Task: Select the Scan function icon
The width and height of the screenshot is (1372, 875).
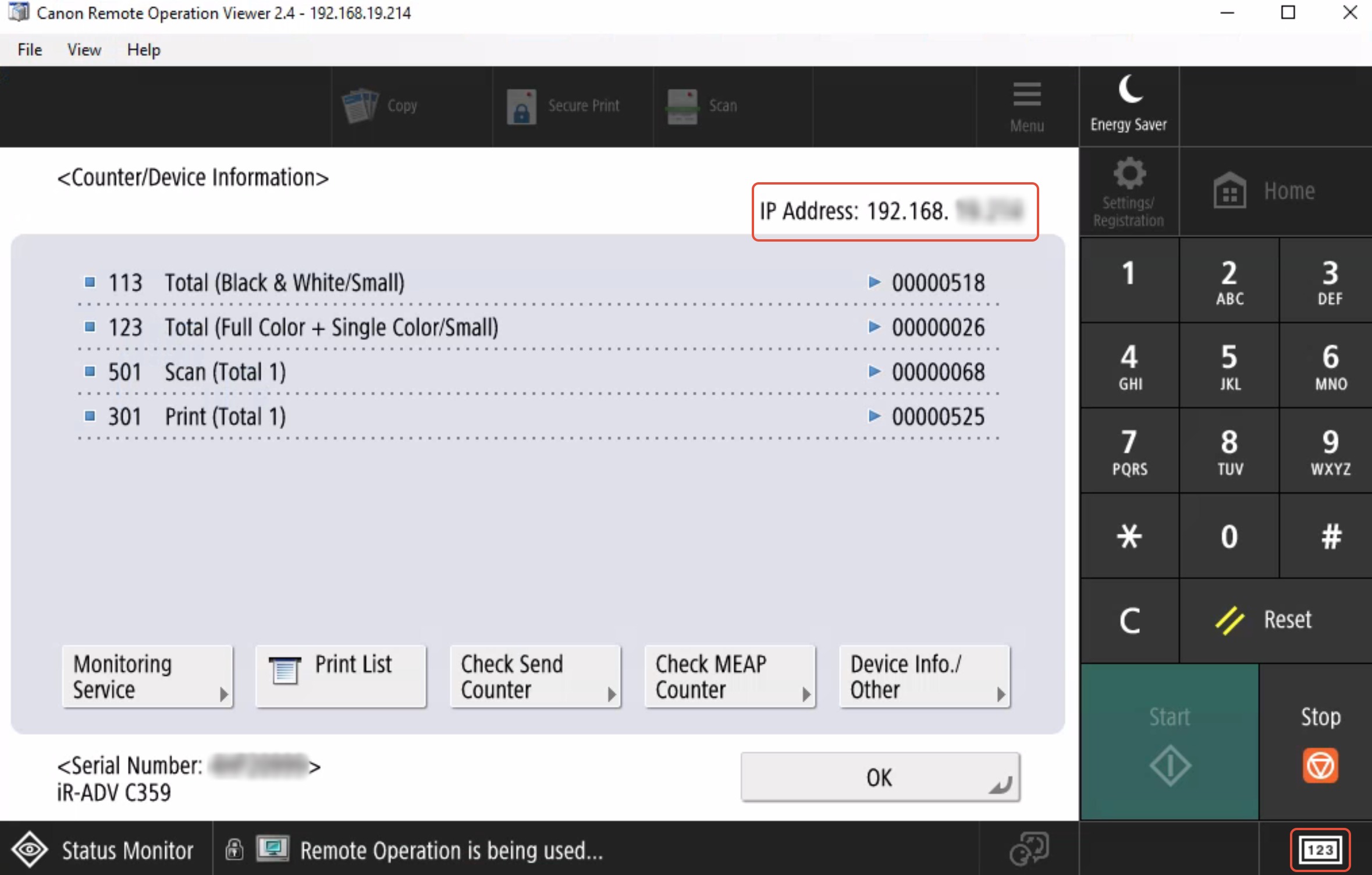Action: click(x=681, y=107)
